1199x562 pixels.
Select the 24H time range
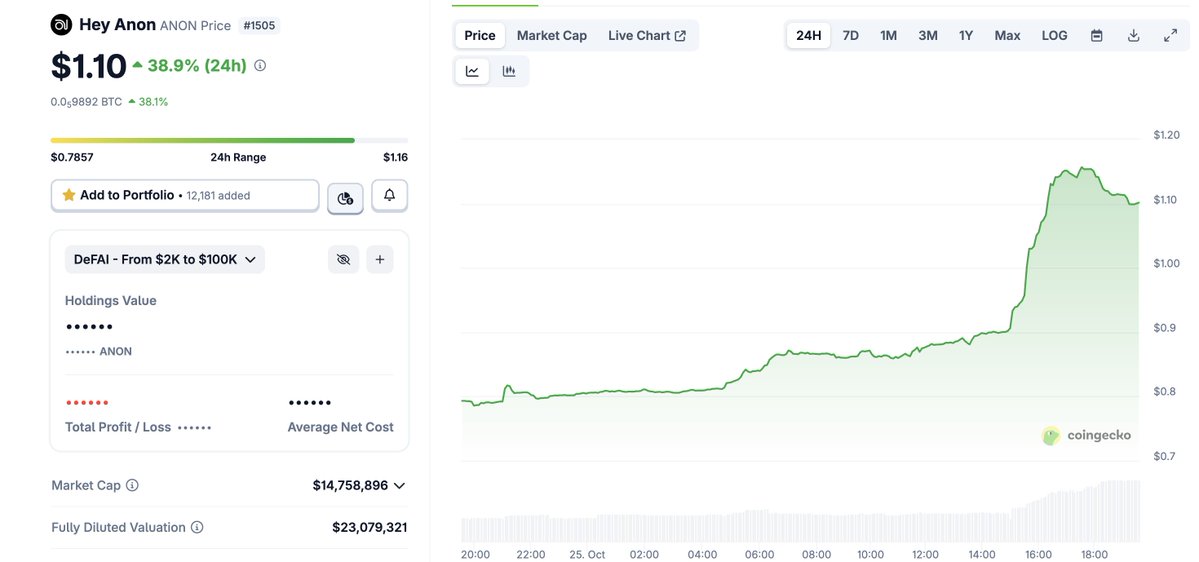coord(808,35)
